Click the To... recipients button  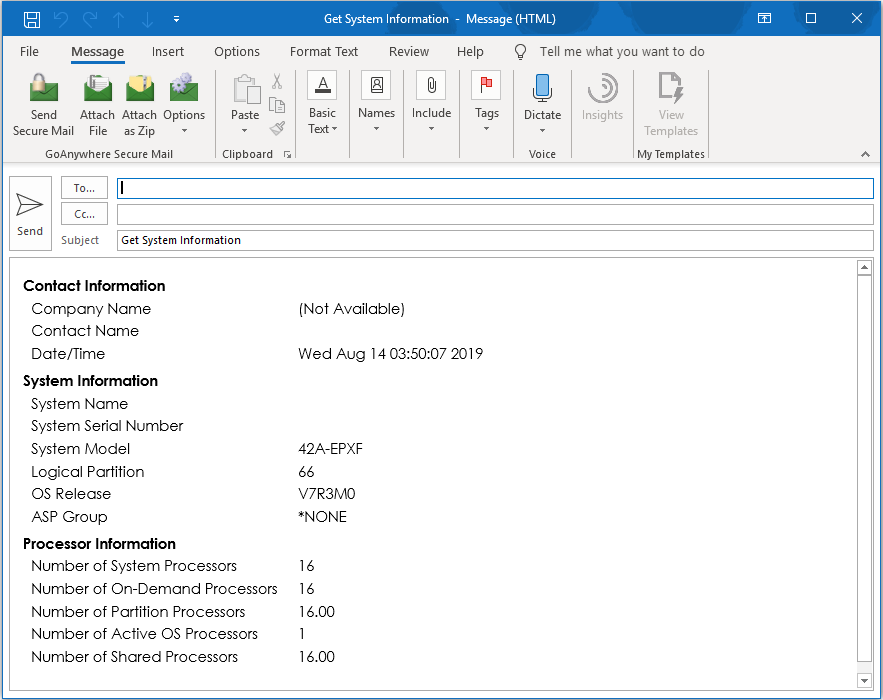click(x=84, y=188)
